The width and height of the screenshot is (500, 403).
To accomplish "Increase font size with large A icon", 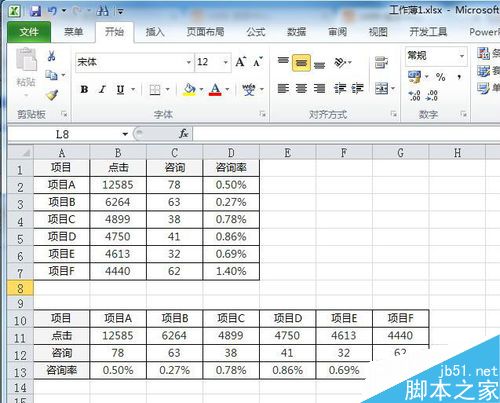I will coord(241,62).
